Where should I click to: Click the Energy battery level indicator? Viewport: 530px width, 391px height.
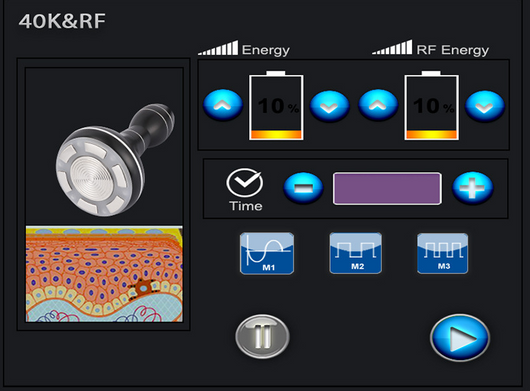276,105
